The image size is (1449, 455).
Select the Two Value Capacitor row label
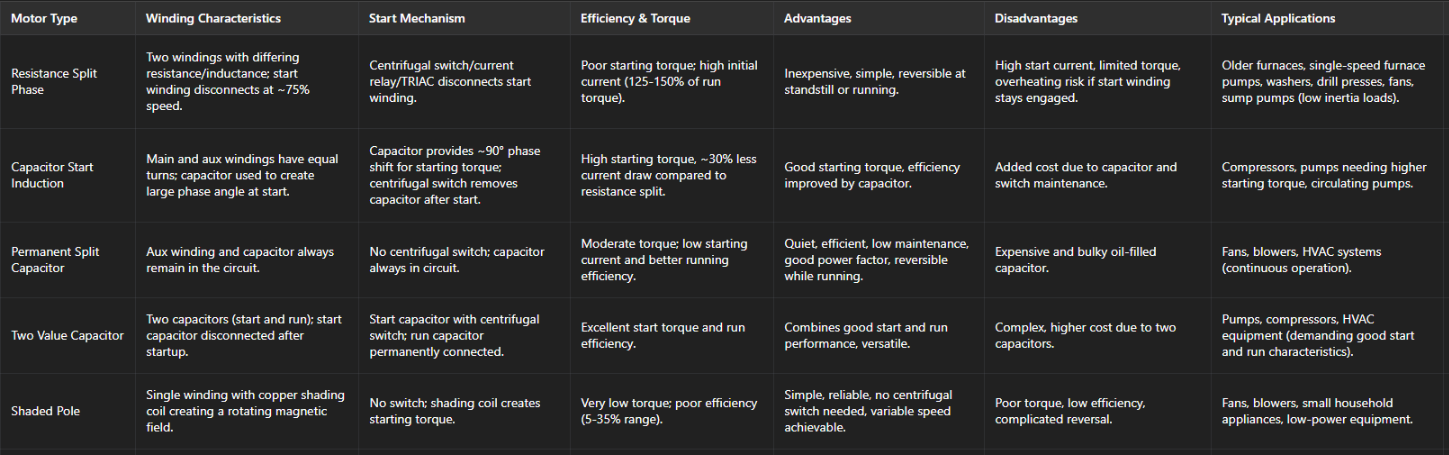click(x=67, y=336)
